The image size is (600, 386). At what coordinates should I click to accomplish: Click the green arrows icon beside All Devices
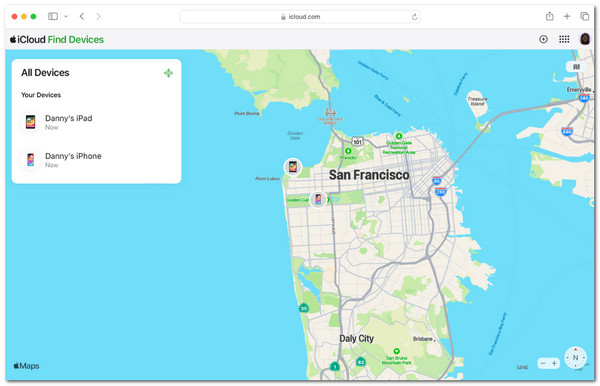[x=168, y=73]
